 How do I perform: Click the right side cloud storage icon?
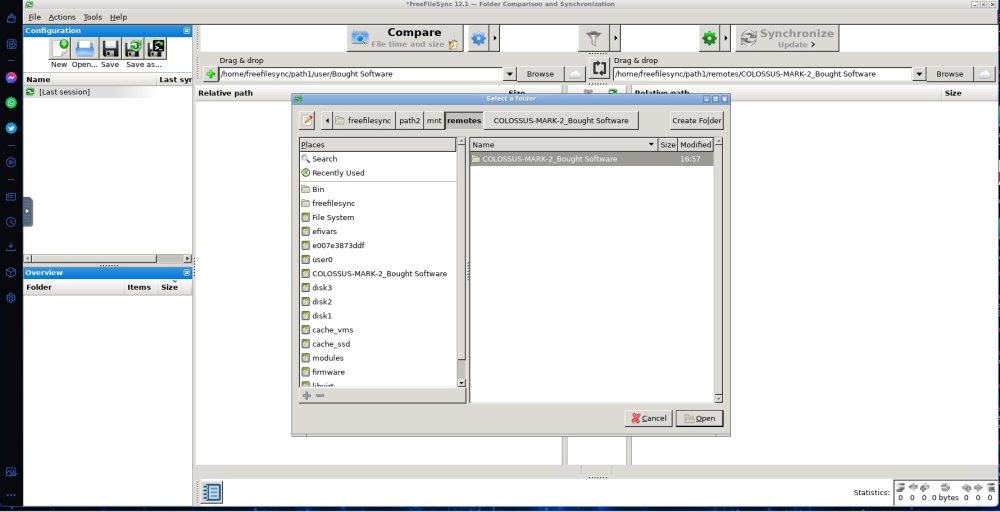coord(985,74)
